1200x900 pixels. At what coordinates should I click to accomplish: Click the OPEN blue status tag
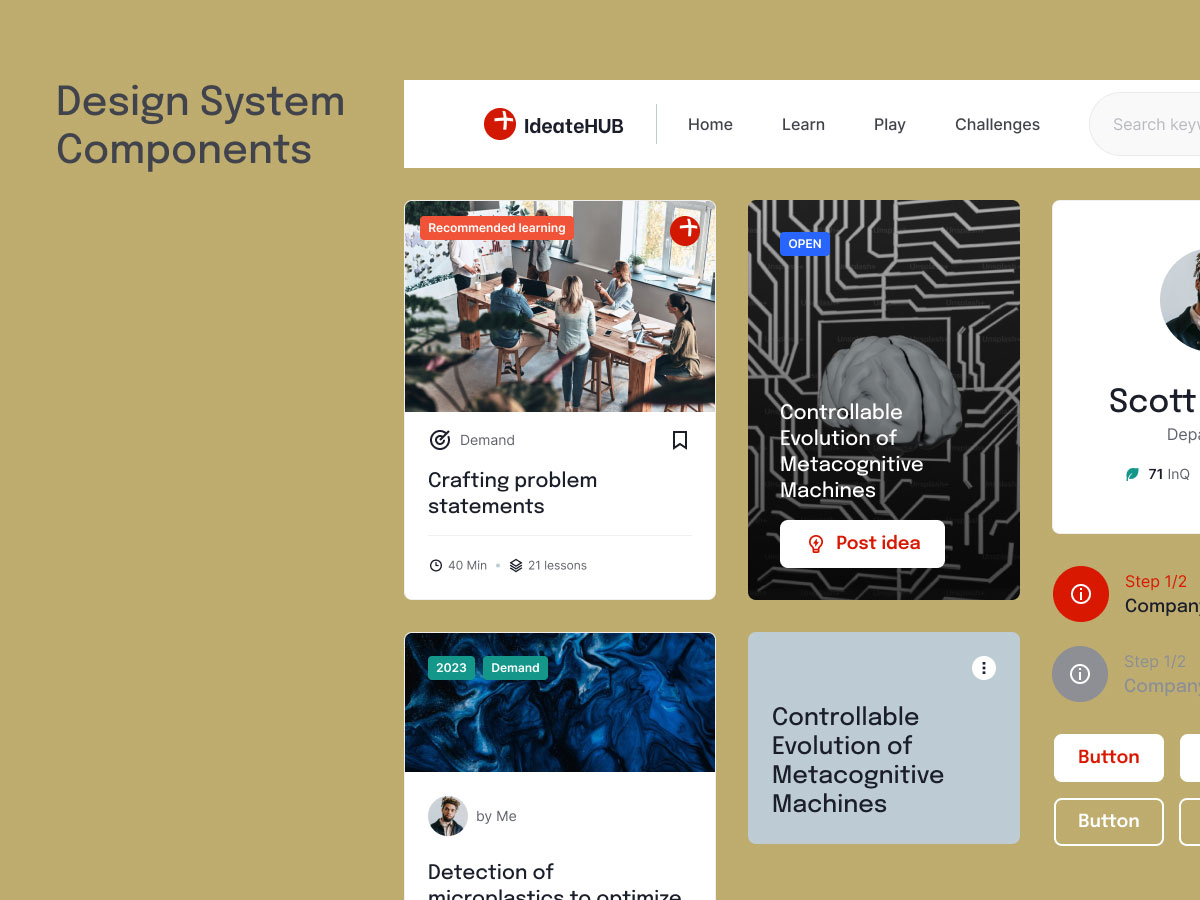805,244
